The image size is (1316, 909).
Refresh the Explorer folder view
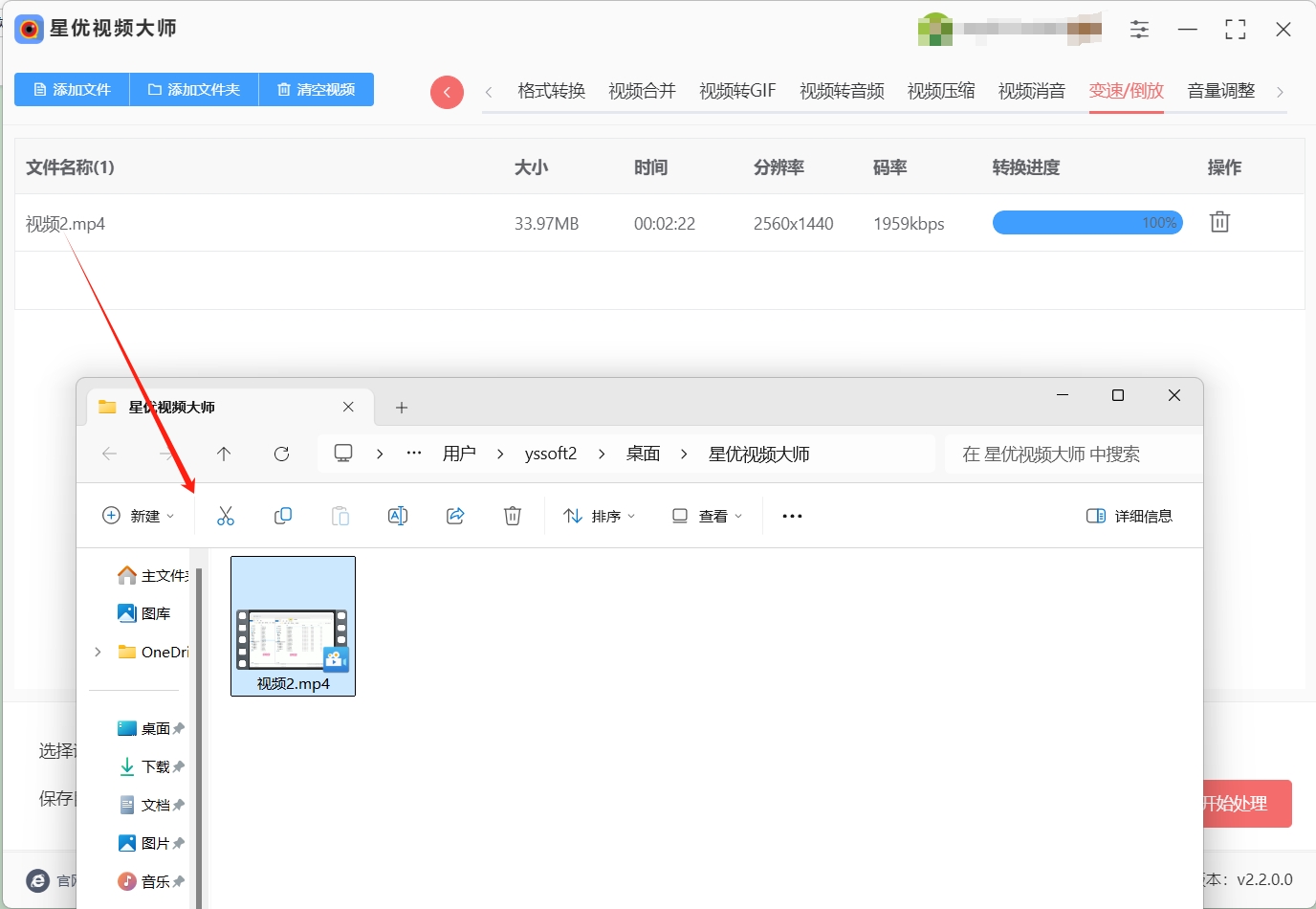tap(281, 454)
